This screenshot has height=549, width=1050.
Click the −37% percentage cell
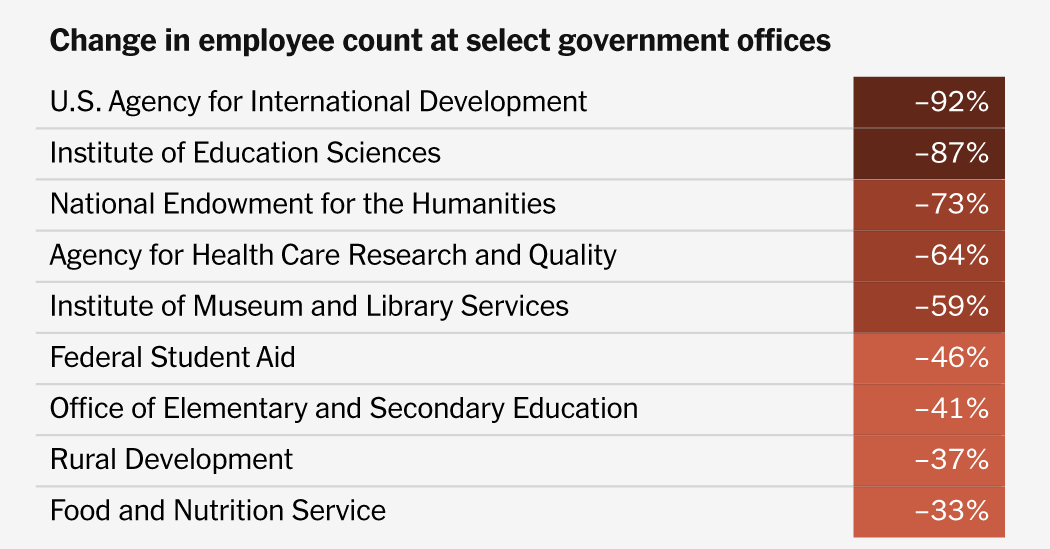click(x=929, y=459)
